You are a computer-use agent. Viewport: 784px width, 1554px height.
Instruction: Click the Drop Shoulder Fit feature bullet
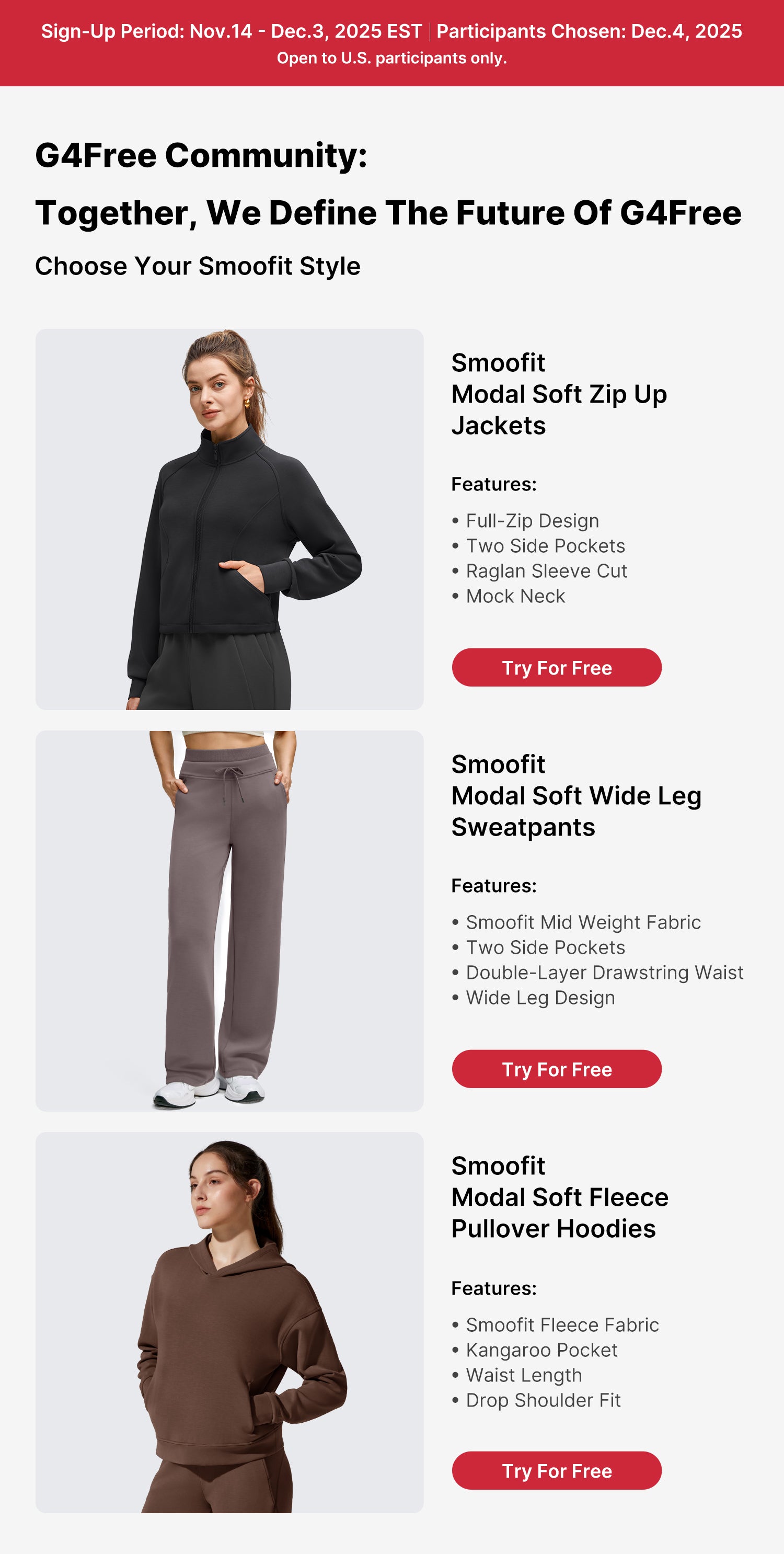click(536, 1400)
